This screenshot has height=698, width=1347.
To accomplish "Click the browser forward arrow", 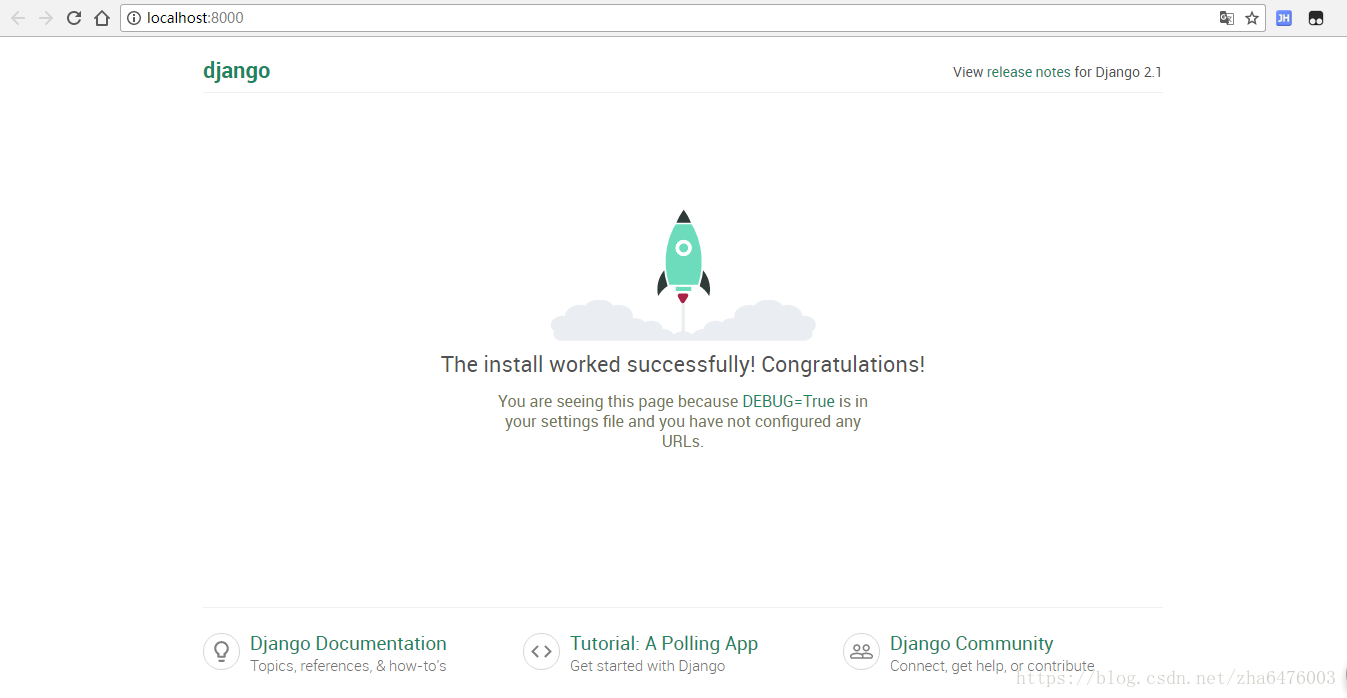I will tap(46, 18).
